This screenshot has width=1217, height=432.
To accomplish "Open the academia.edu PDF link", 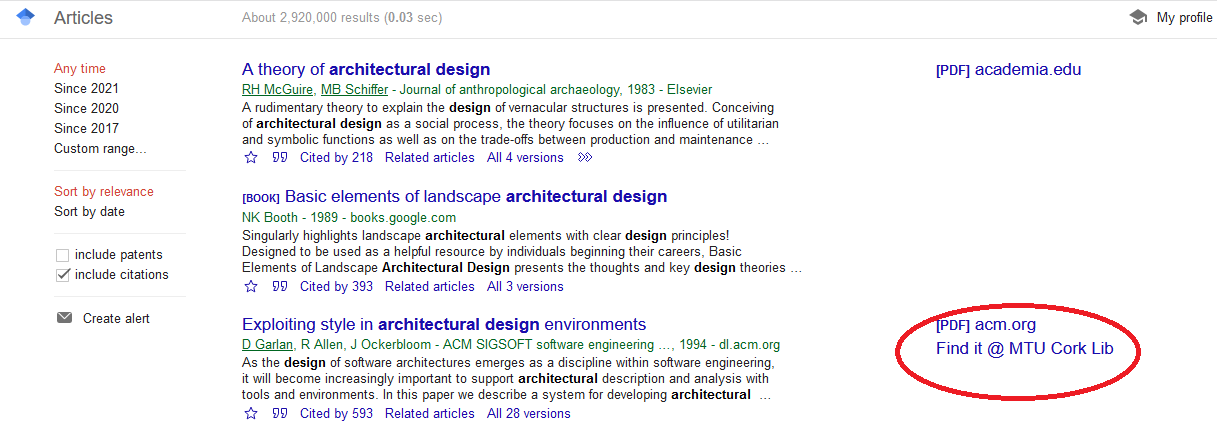I will [1009, 70].
